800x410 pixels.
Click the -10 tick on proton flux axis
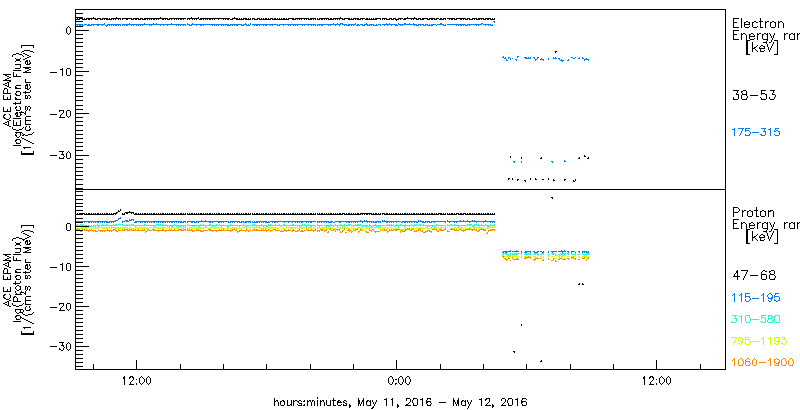coord(60,267)
